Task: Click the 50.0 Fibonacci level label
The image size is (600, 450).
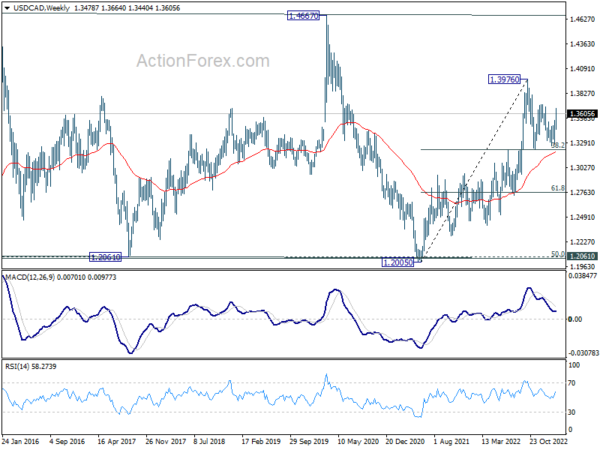Action: [x=558, y=254]
